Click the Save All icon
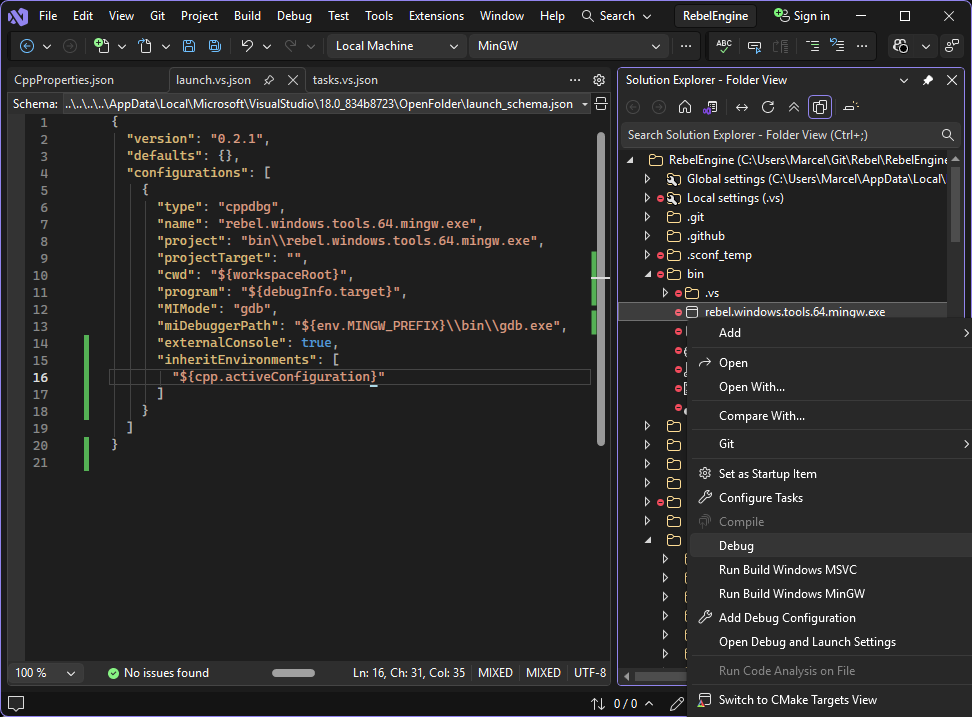The width and height of the screenshot is (972, 717). click(x=214, y=46)
